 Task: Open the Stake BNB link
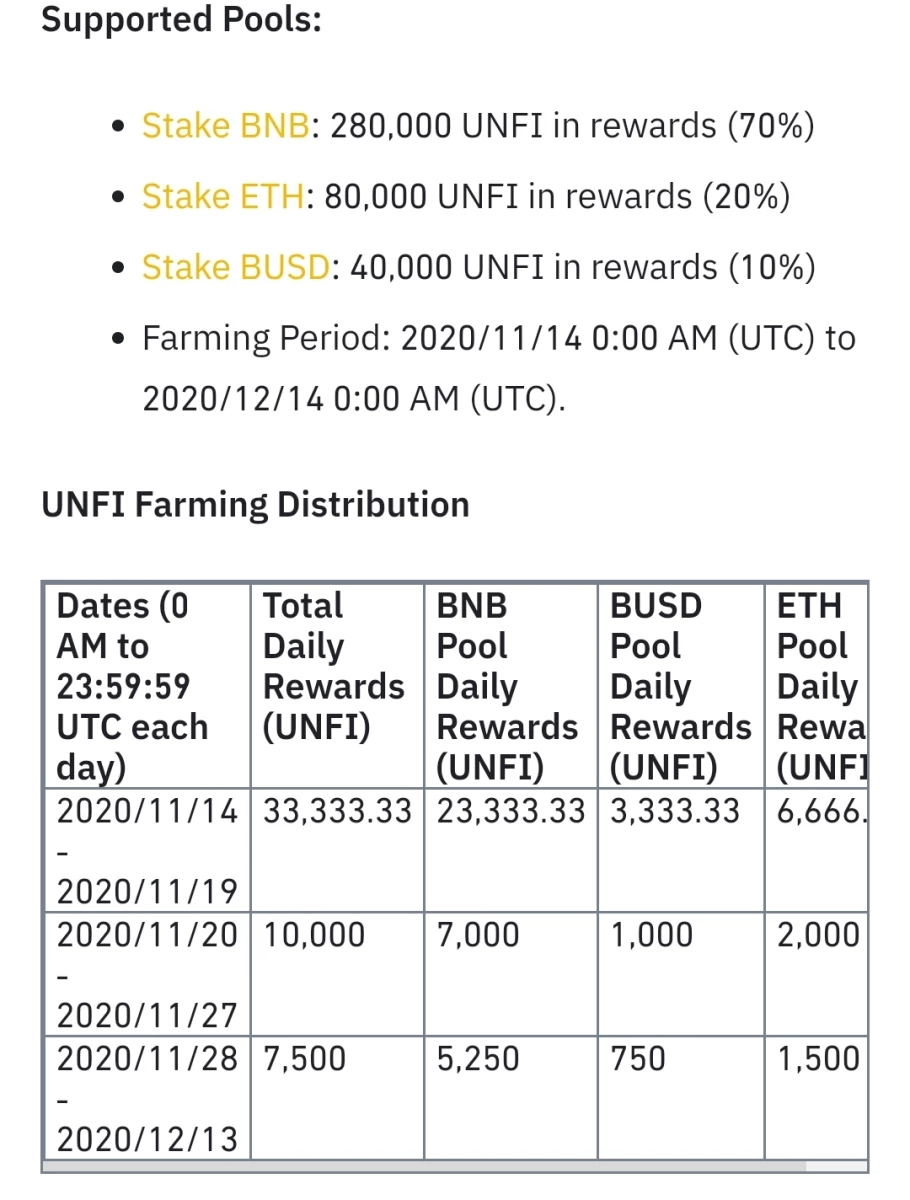coord(225,126)
